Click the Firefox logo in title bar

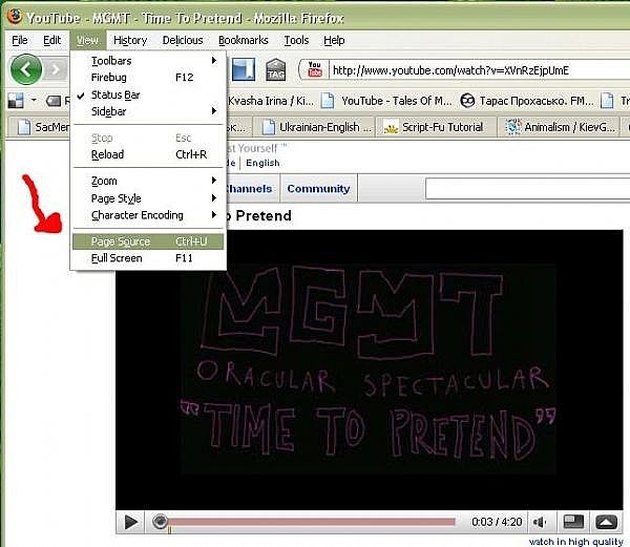click(x=15, y=16)
